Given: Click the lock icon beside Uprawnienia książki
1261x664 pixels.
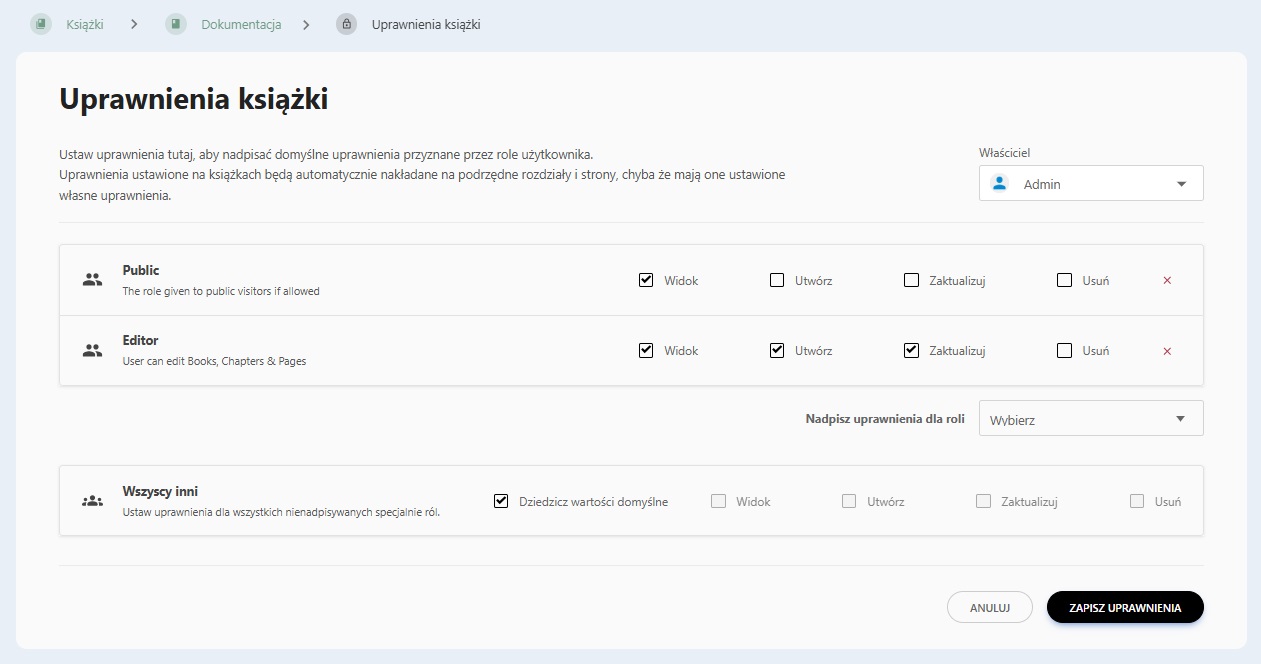Looking at the screenshot, I should (346, 24).
